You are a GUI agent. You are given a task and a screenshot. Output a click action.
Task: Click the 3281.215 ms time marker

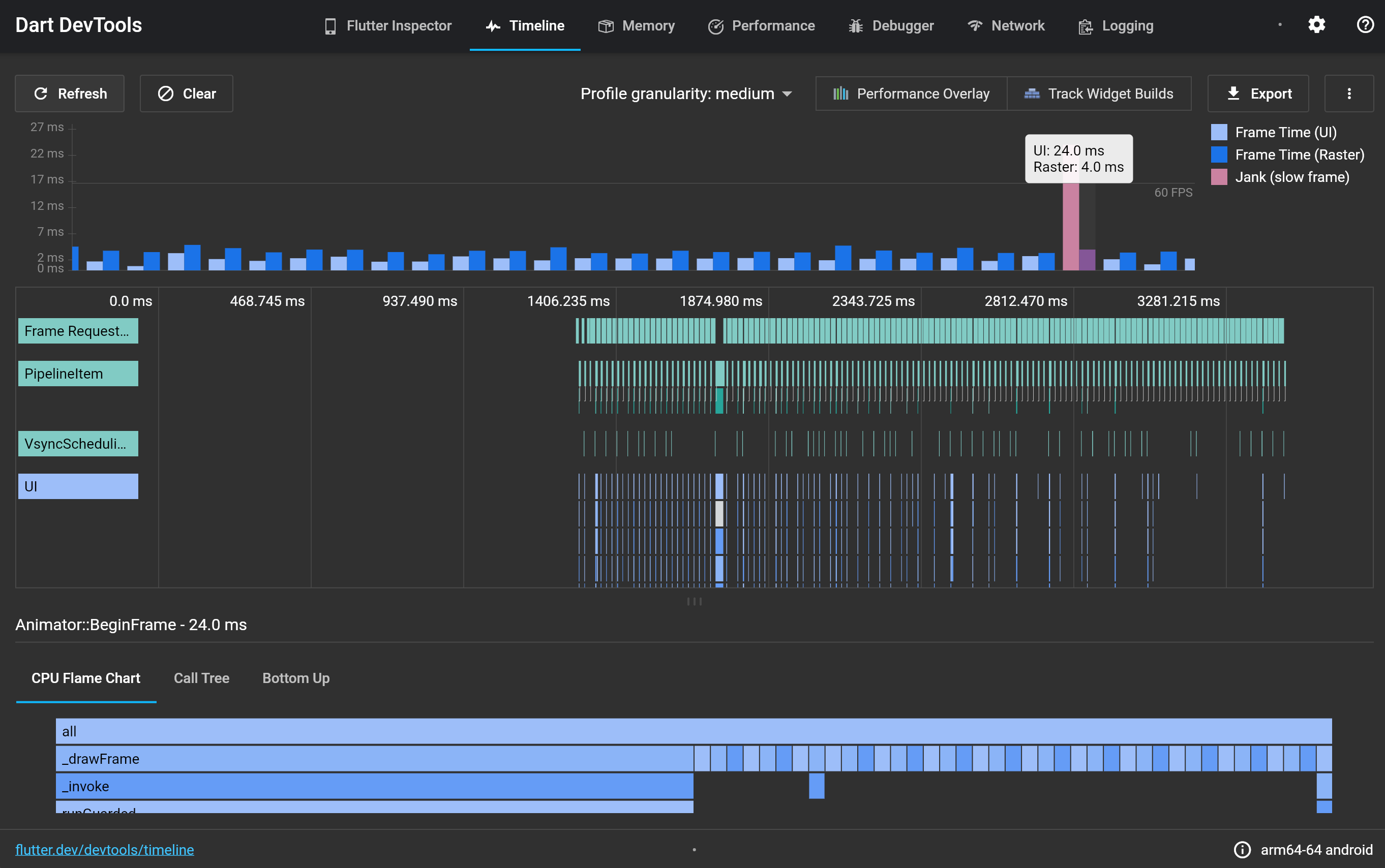[x=1178, y=301]
